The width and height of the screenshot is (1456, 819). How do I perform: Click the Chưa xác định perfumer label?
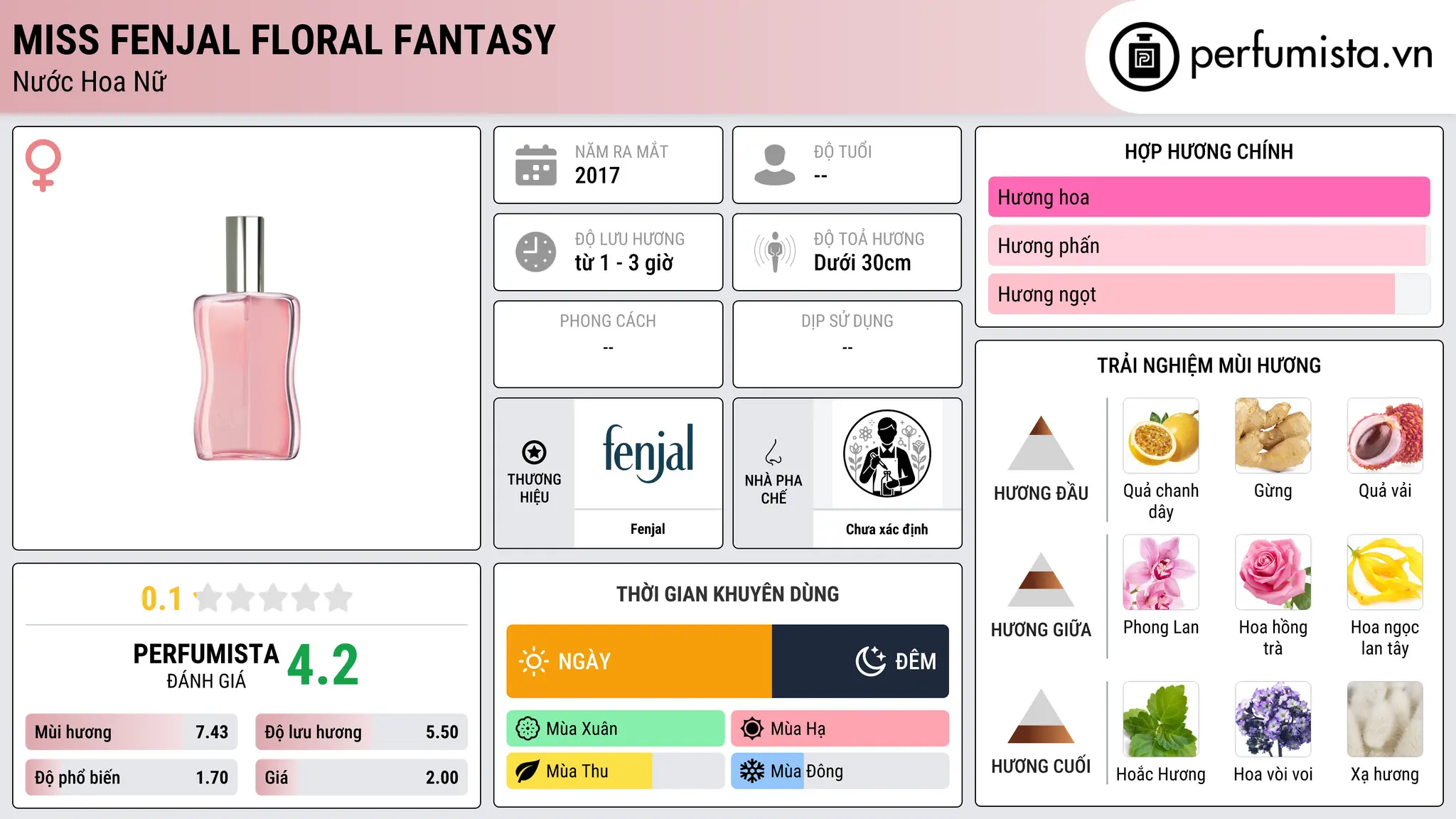[x=887, y=529]
